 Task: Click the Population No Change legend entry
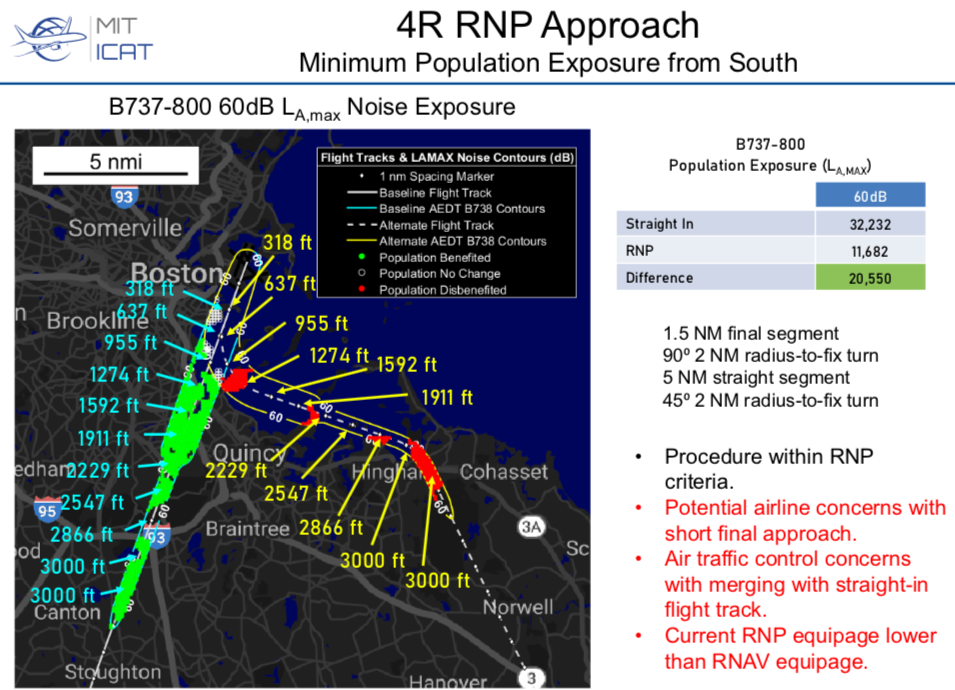click(439, 274)
